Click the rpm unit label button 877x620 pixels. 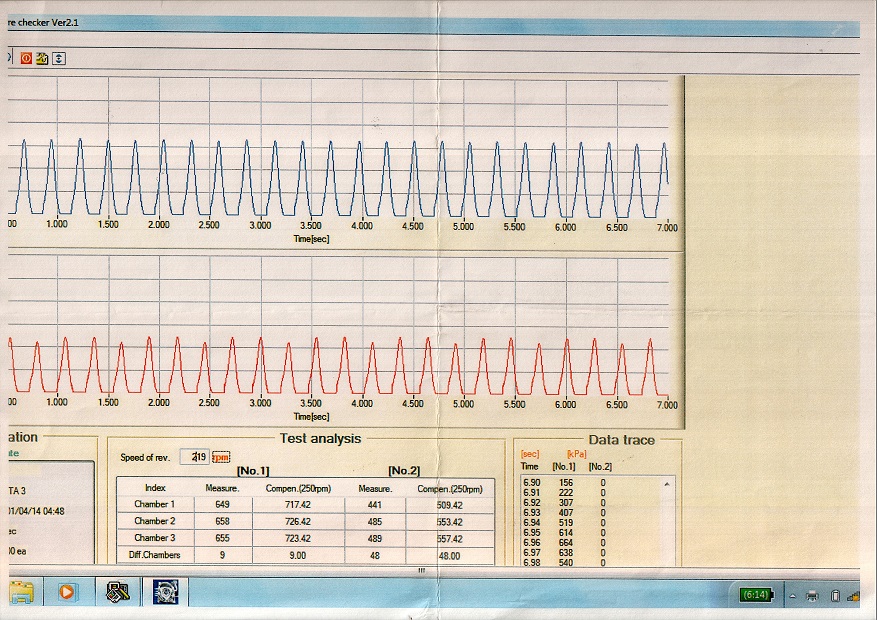[x=220, y=457]
